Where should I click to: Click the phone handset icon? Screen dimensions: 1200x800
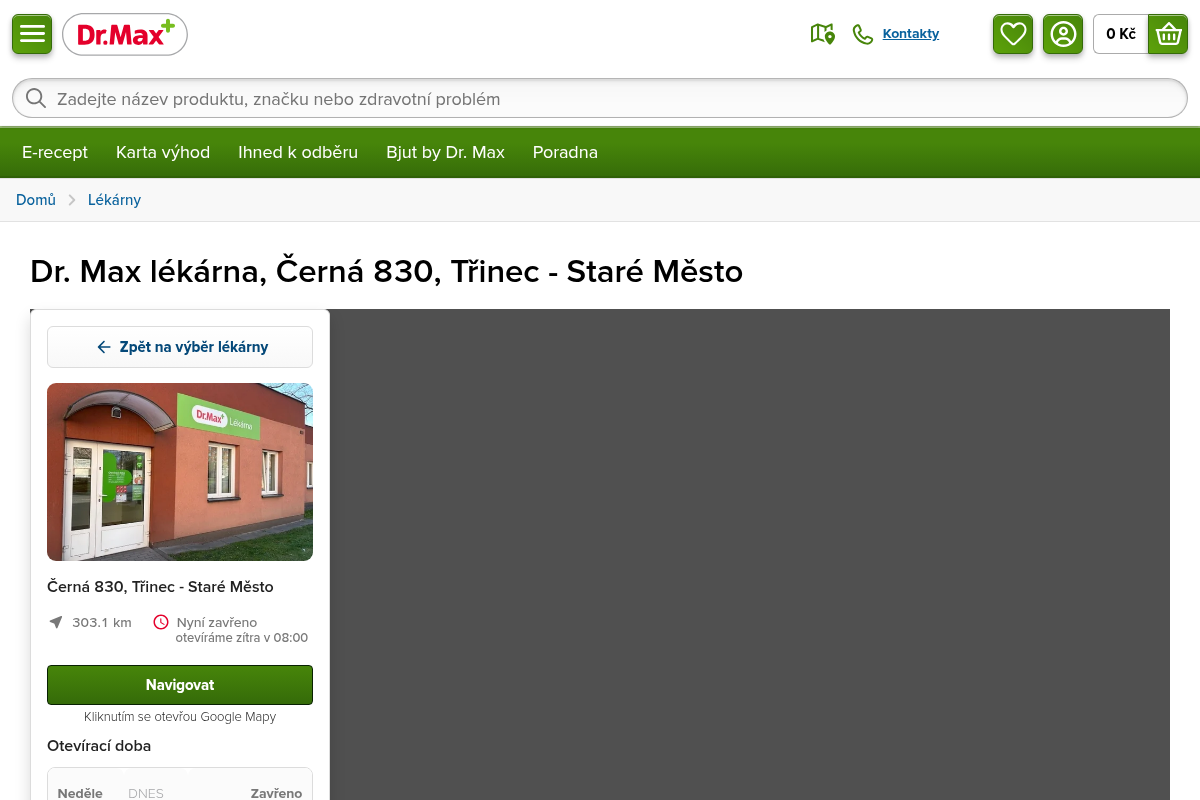(x=862, y=34)
